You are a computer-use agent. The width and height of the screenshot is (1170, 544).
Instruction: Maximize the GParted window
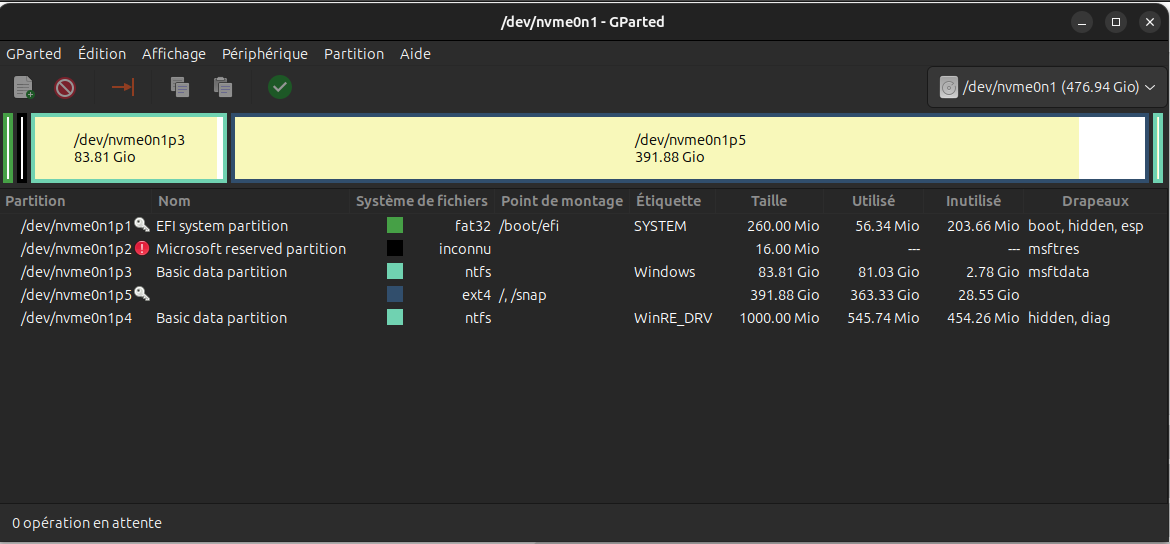pyautogui.click(x=1116, y=22)
